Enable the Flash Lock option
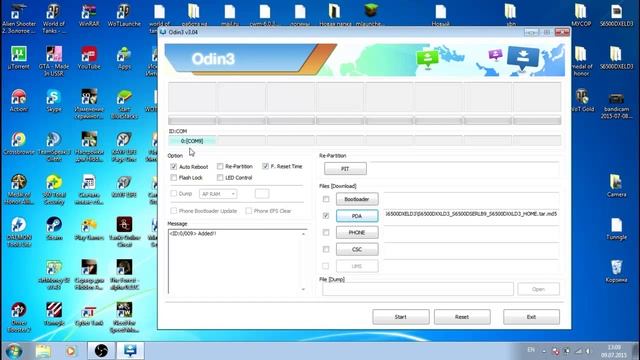Image resolution: width=640 pixels, height=360 pixels. pyautogui.click(x=173, y=178)
